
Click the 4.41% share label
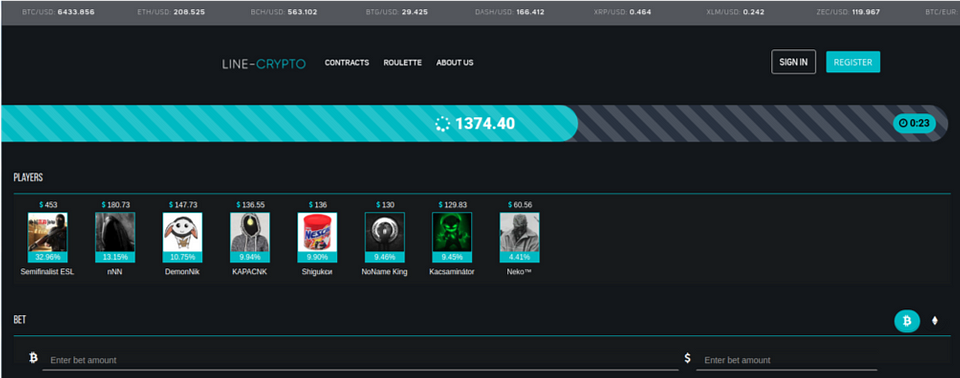click(520, 257)
